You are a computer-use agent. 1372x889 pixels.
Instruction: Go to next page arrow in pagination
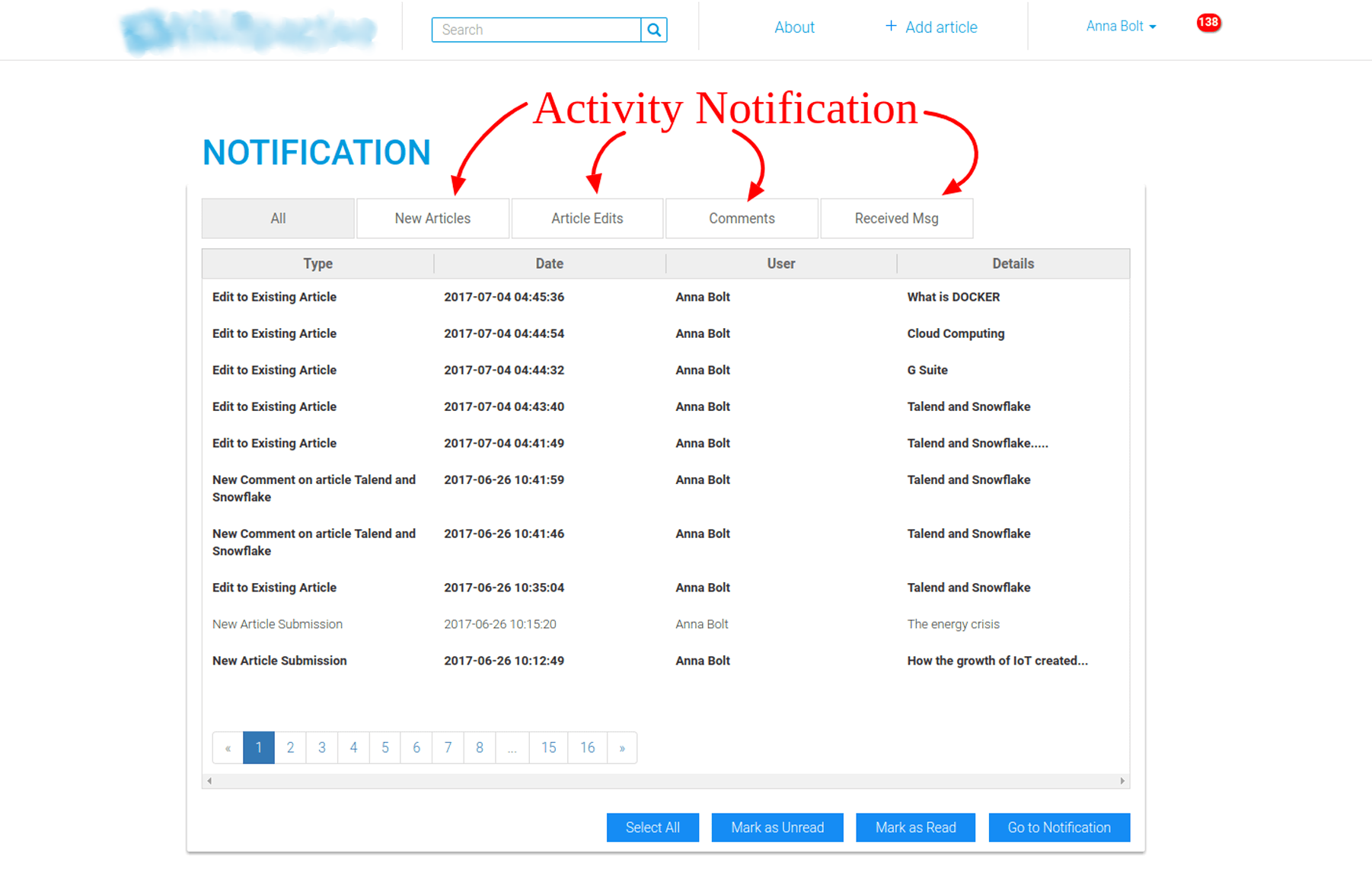622,747
